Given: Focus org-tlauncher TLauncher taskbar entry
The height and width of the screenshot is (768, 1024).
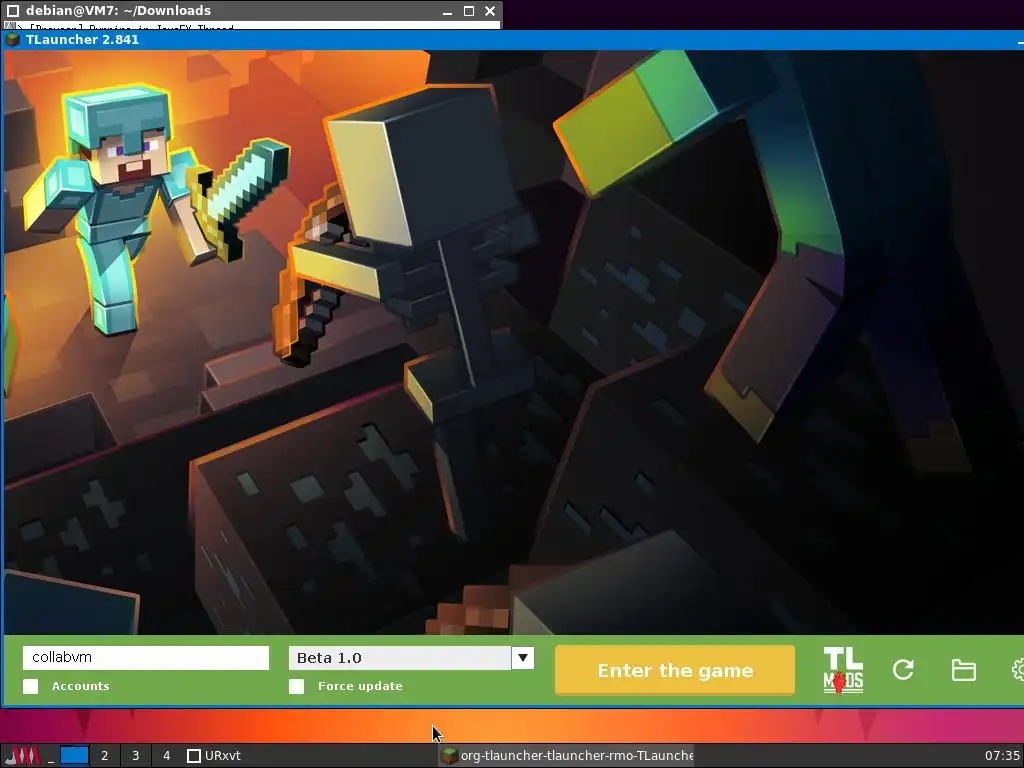Looking at the screenshot, I should coord(566,756).
